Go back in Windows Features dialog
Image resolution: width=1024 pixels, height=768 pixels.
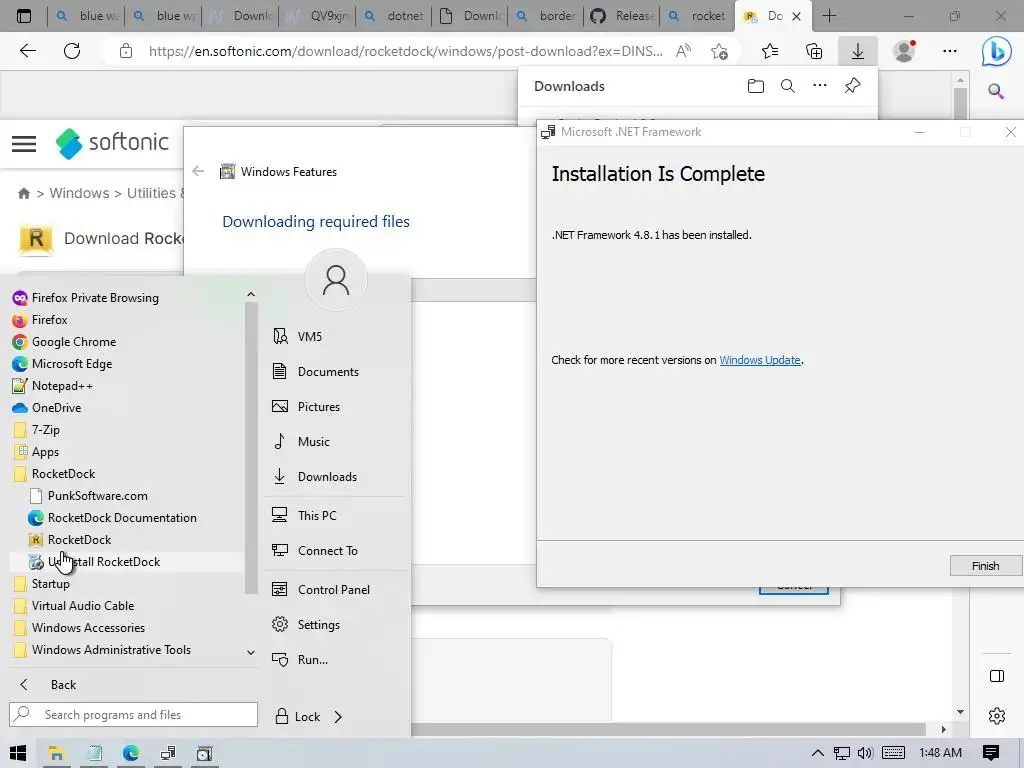(199, 171)
